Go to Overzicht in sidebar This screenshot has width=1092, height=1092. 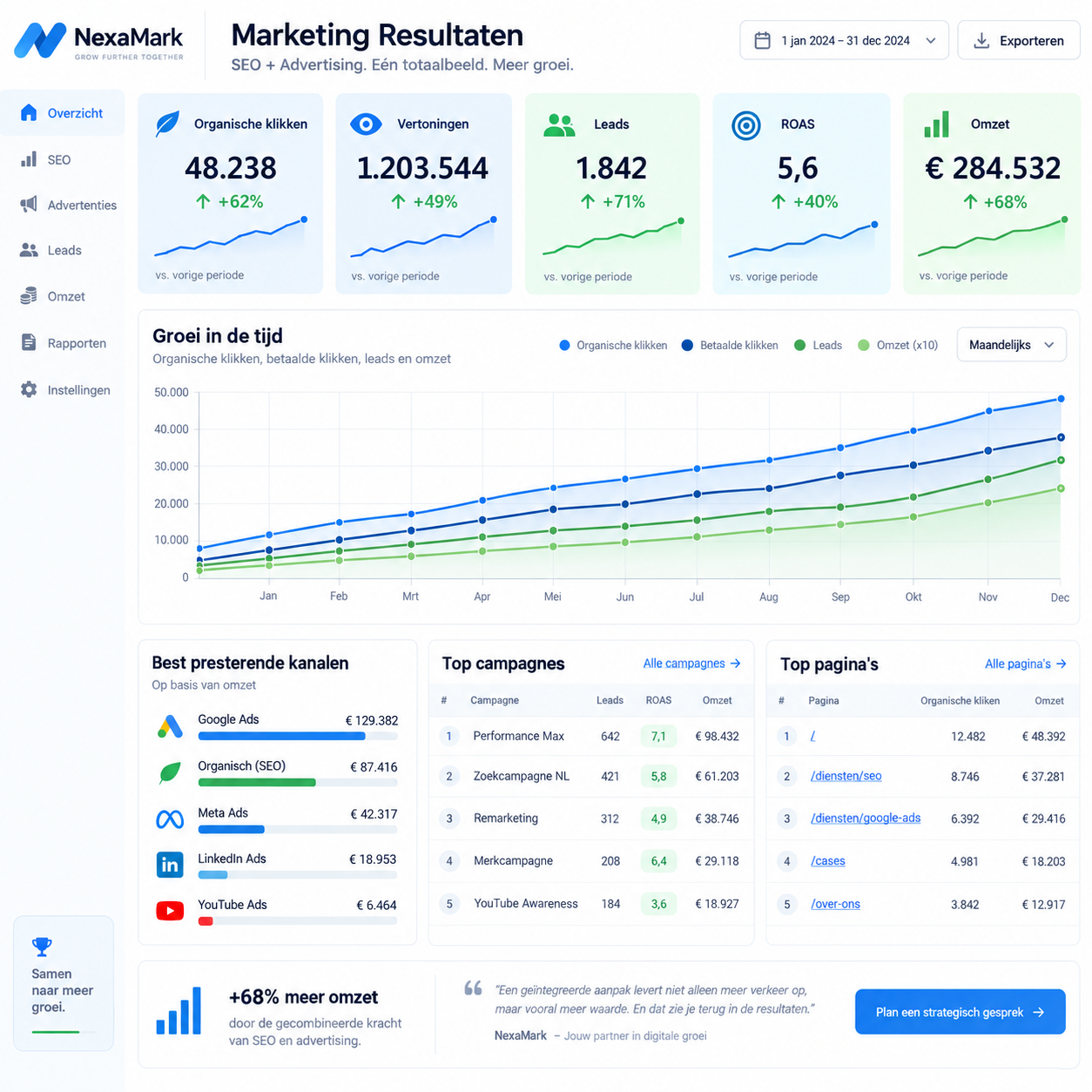(62, 113)
